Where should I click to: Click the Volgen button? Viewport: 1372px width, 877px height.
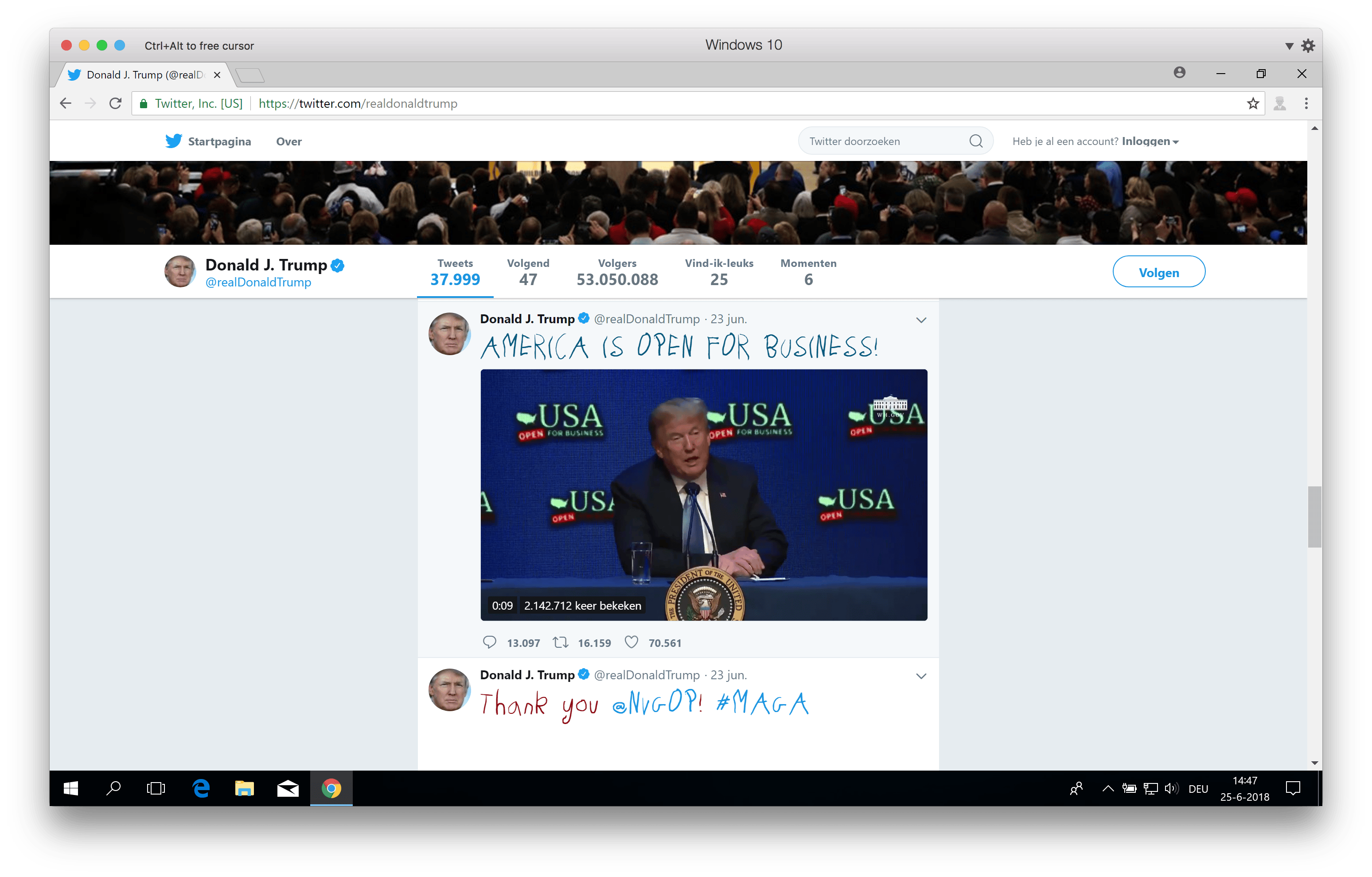pyautogui.click(x=1158, y=272)
